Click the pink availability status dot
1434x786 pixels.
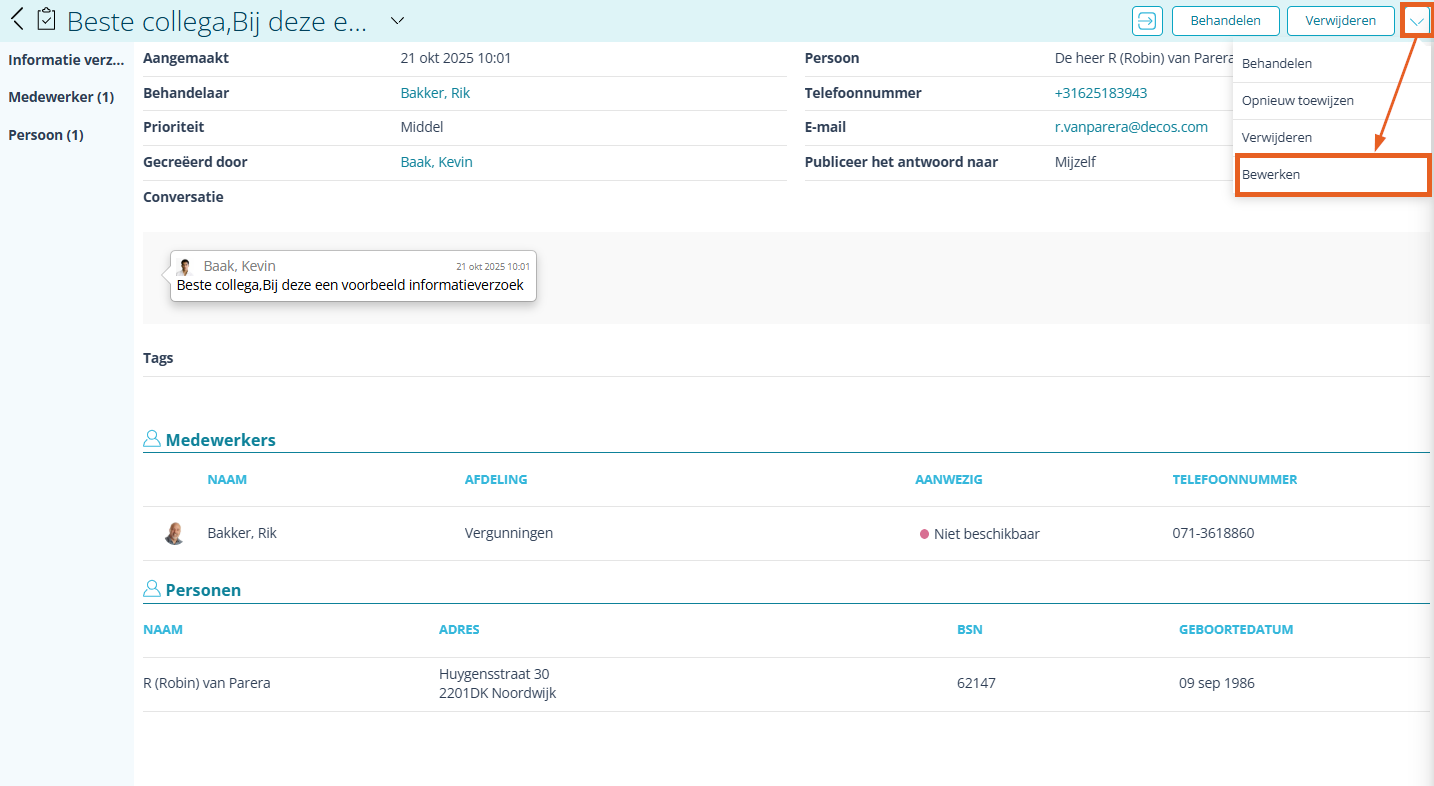(x=924, y=534)
